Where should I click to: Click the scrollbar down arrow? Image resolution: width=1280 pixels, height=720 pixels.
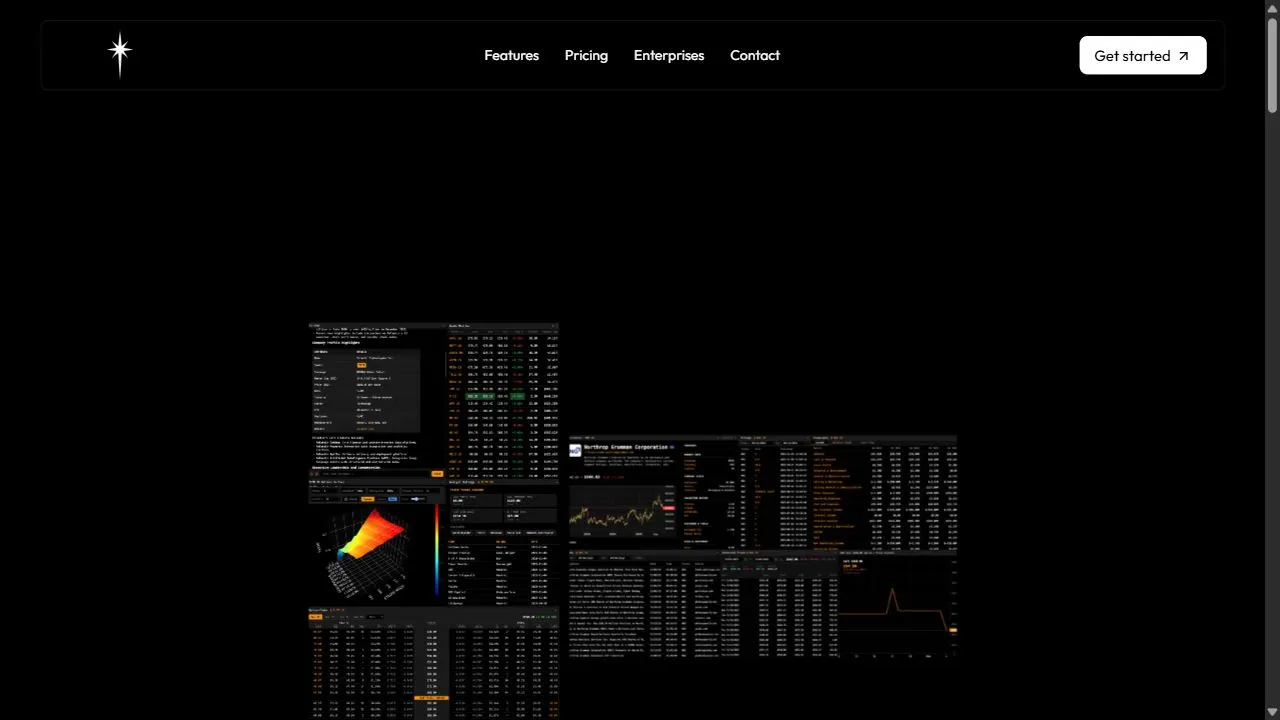tap(1272, 712)
